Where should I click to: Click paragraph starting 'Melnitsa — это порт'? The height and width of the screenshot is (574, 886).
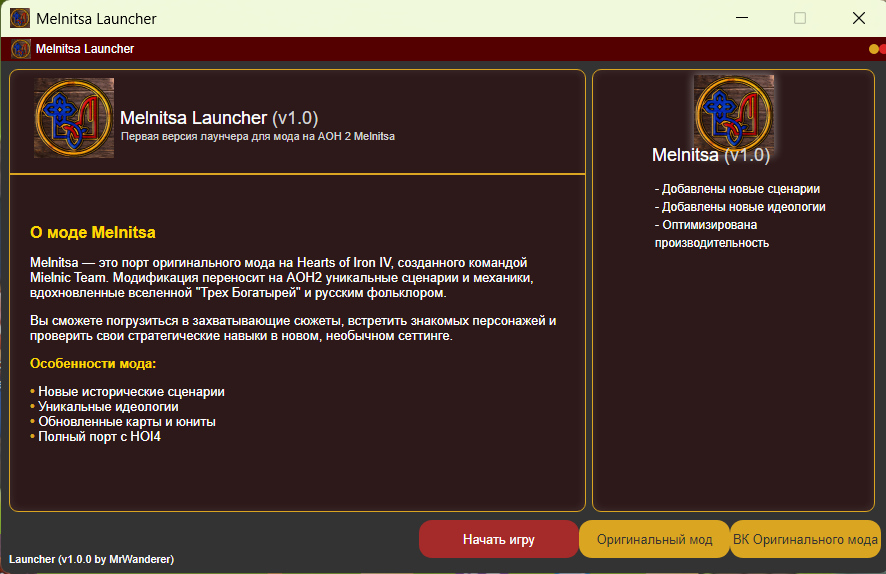click(281, 277)
